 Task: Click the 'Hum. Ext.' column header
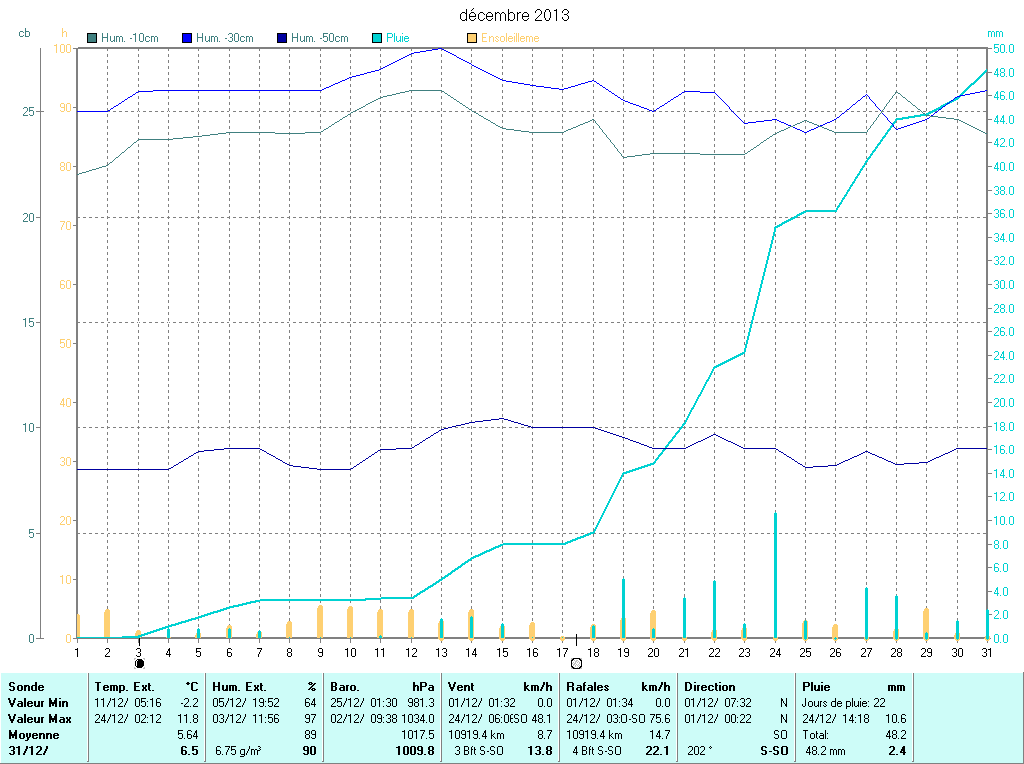[x=239, y=687]
